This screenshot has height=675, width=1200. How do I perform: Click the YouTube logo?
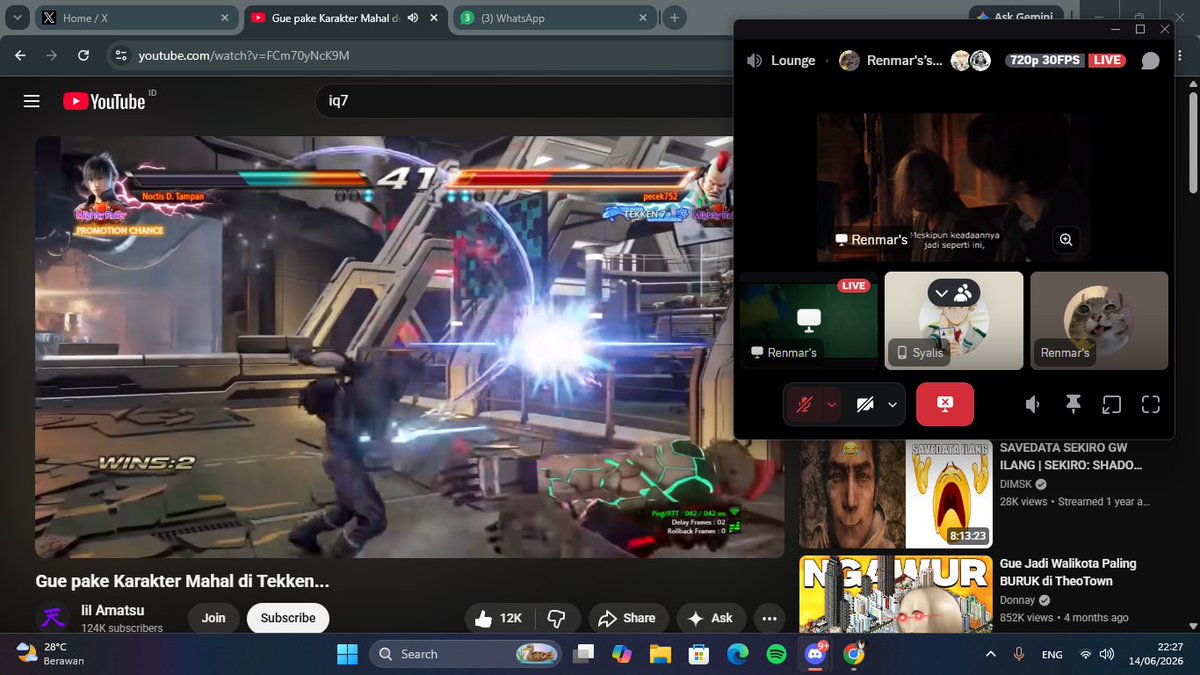(104, 101)
